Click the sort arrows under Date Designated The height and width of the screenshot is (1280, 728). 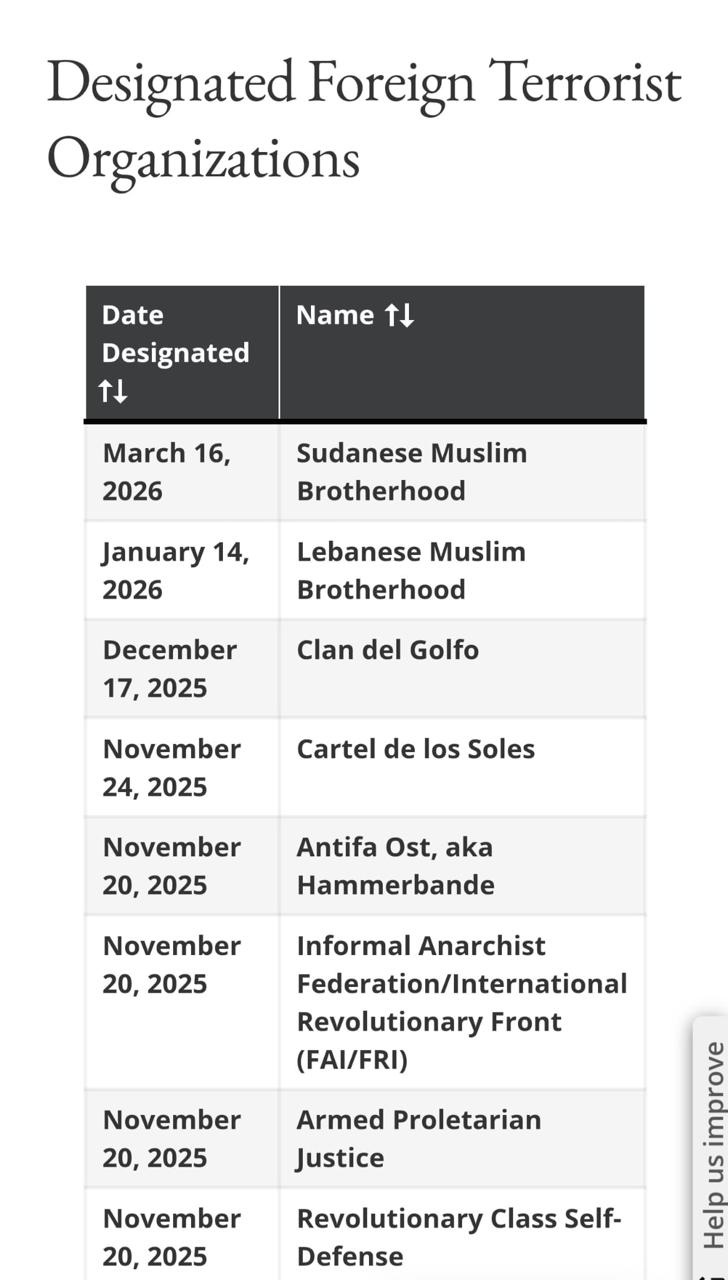(x=113, y=391)
